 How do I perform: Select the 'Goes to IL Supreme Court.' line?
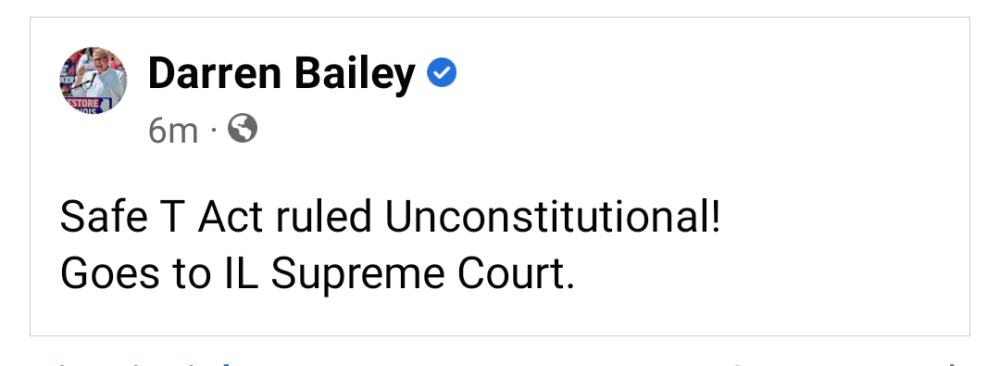(x=317, y=275)
